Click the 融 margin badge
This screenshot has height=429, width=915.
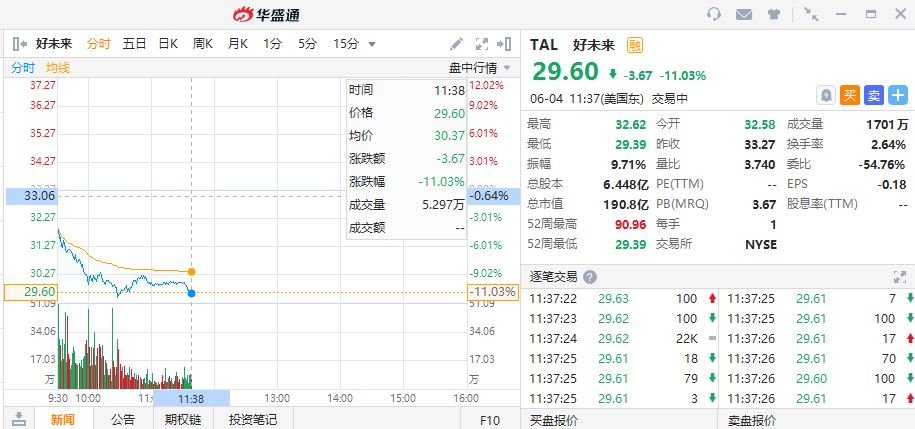click(634, 45)
